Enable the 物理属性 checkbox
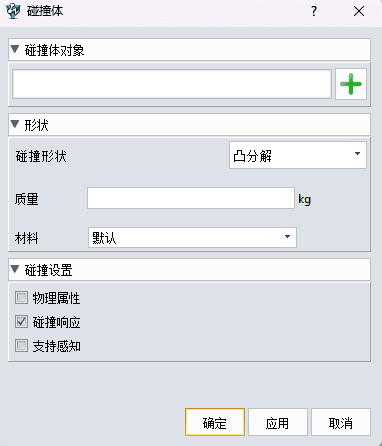Image resolution: width=382 pixels, height=446 pixels. click(x=21, y=297)
